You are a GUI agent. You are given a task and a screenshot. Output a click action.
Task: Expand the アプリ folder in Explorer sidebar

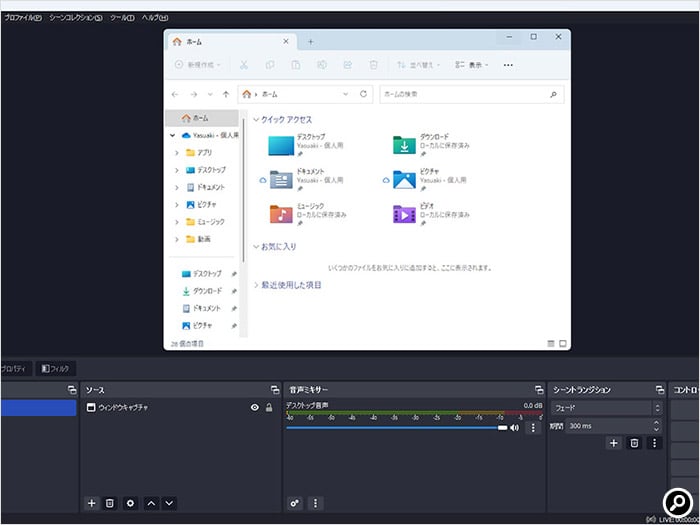(177, 153)
